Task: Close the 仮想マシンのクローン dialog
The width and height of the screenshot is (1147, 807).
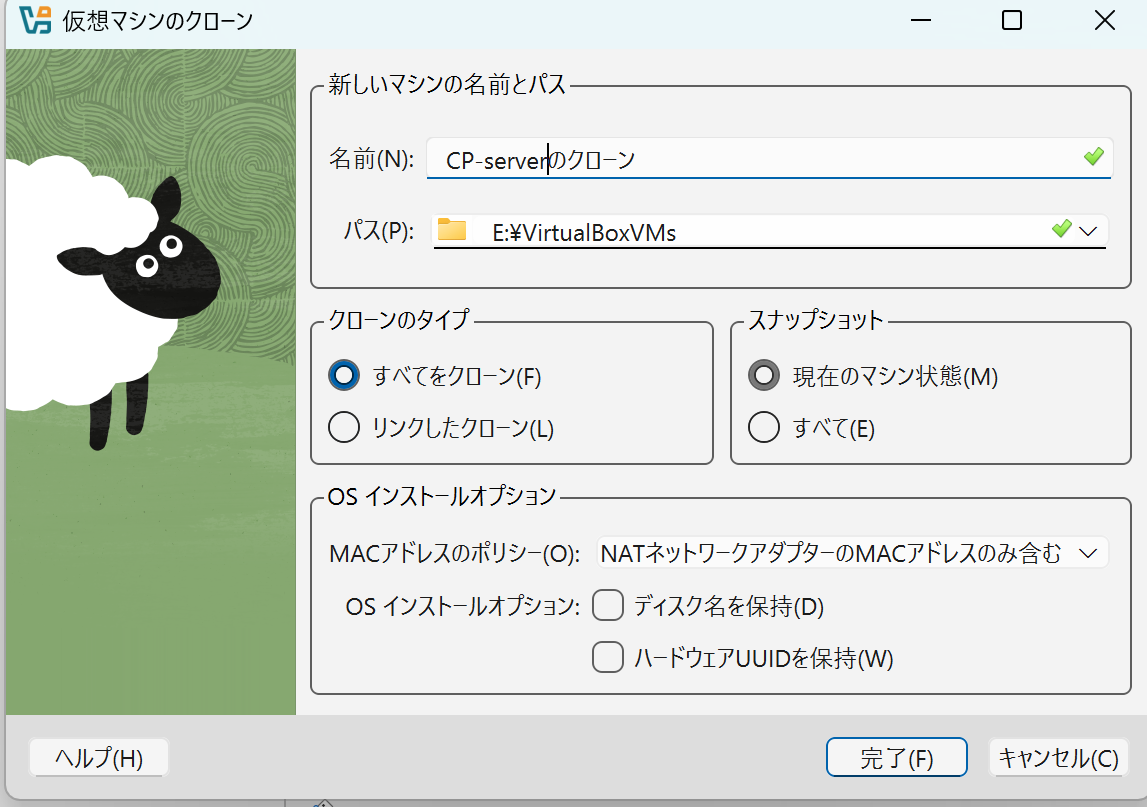Action: pos(1103,20)
